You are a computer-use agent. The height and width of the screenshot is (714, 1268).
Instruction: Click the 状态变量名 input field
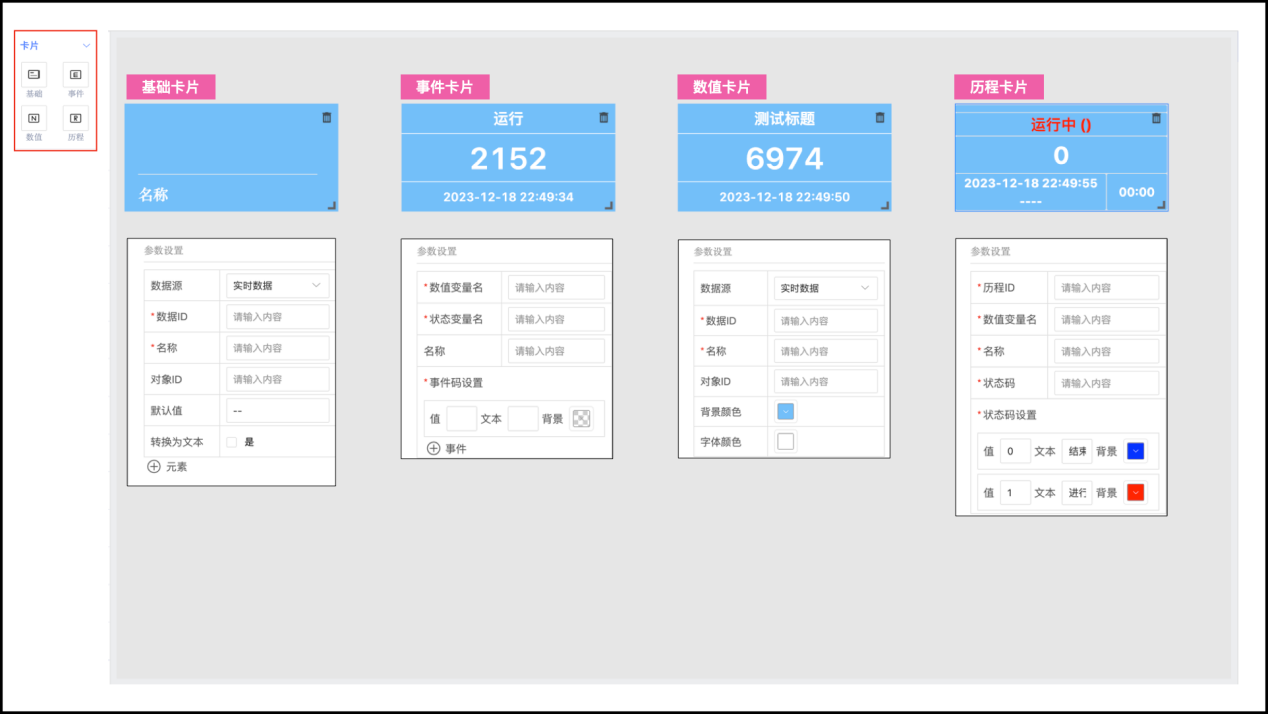click(x=556, y=319)
